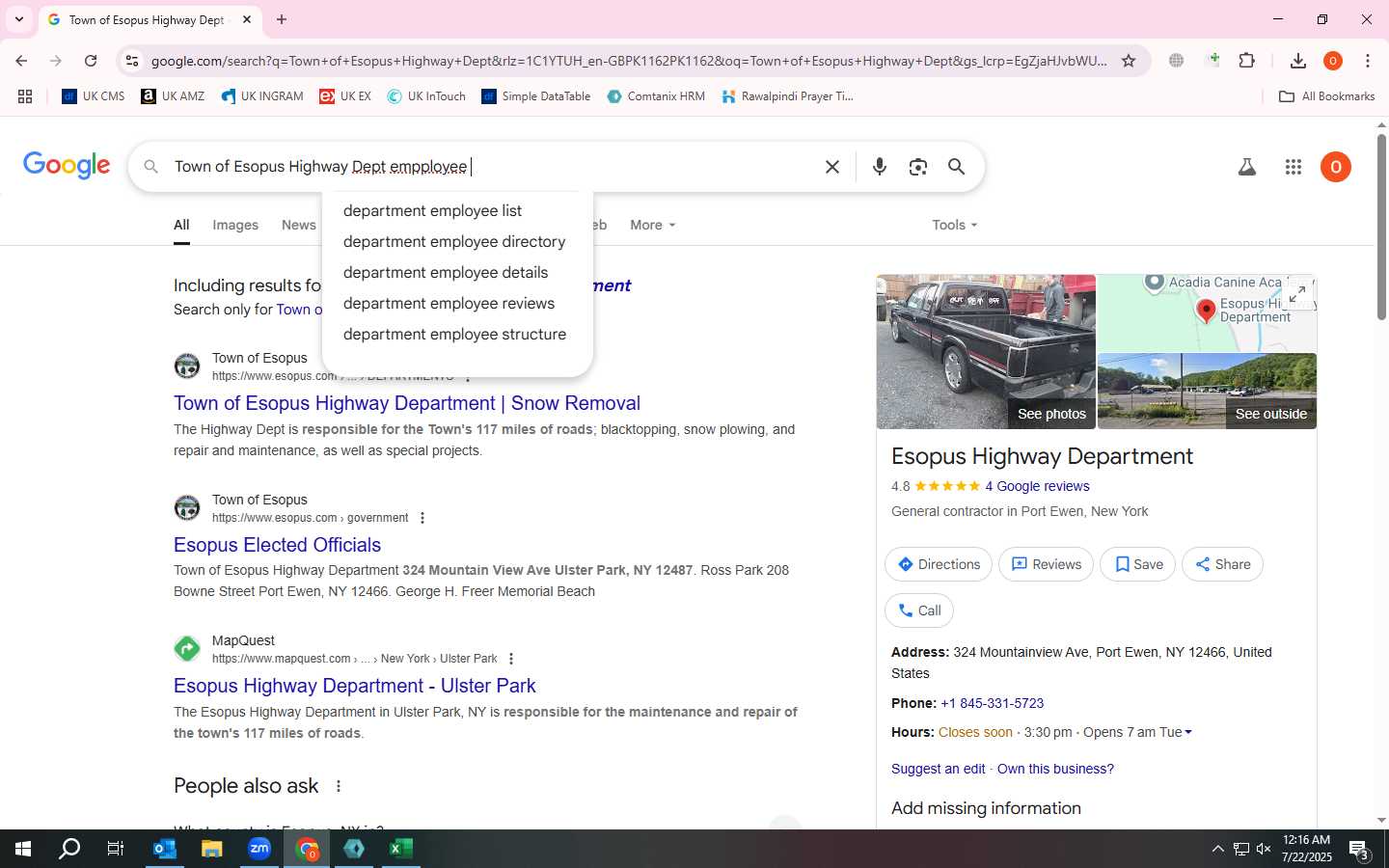Open the apps grid in bookmarks bar
The width and height of the screenshot is (1389, 868).
25,96
